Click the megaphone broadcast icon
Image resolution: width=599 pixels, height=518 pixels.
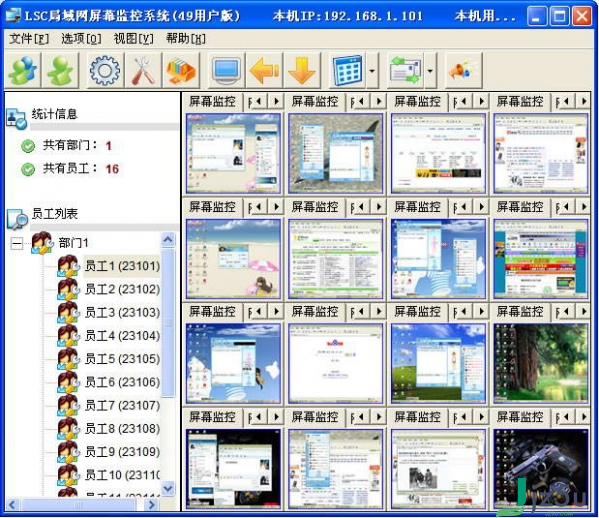464,70
